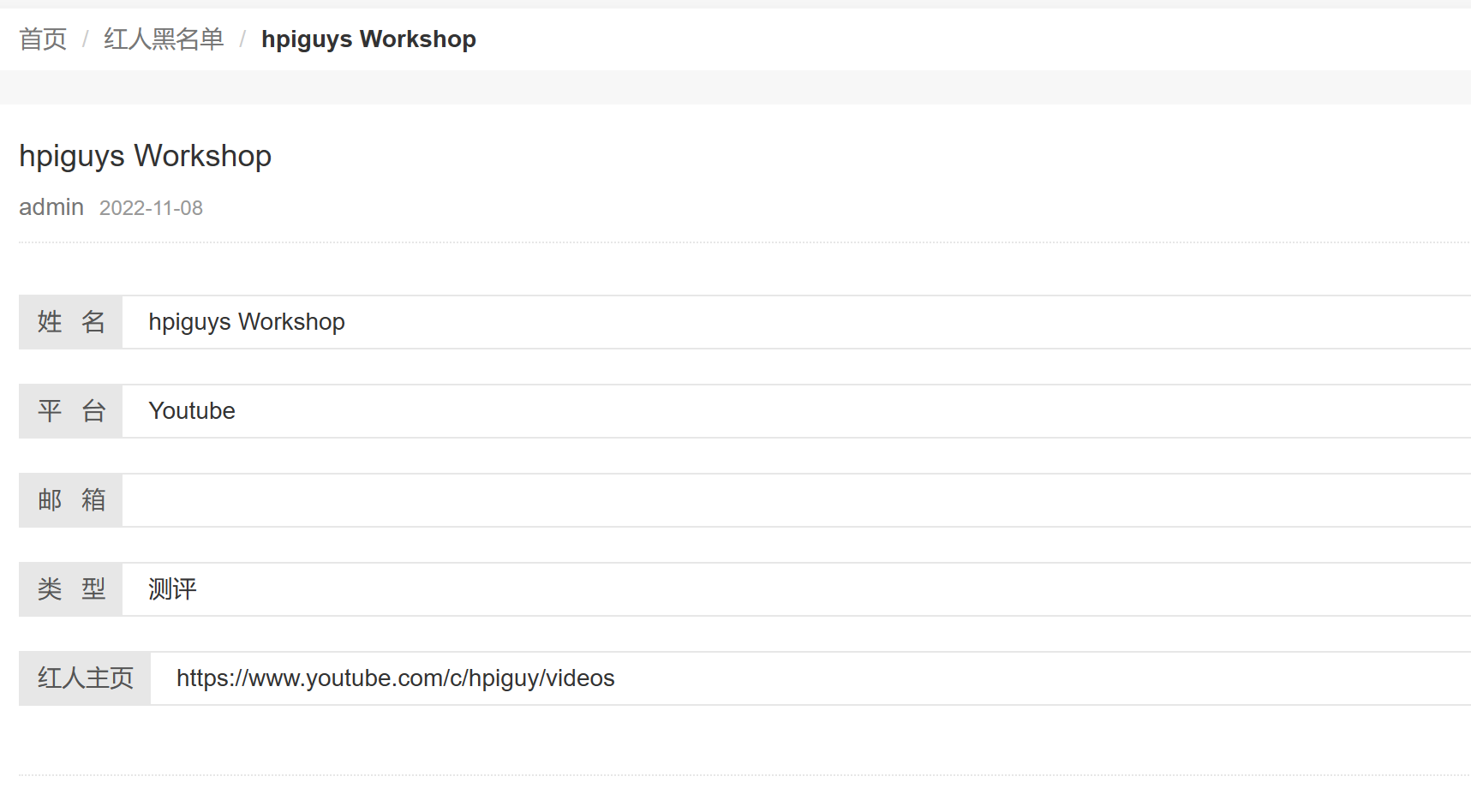Select the hpiguys Workshop name value
The width and height of the screenshot is (1471, 812).
(247, 322)
